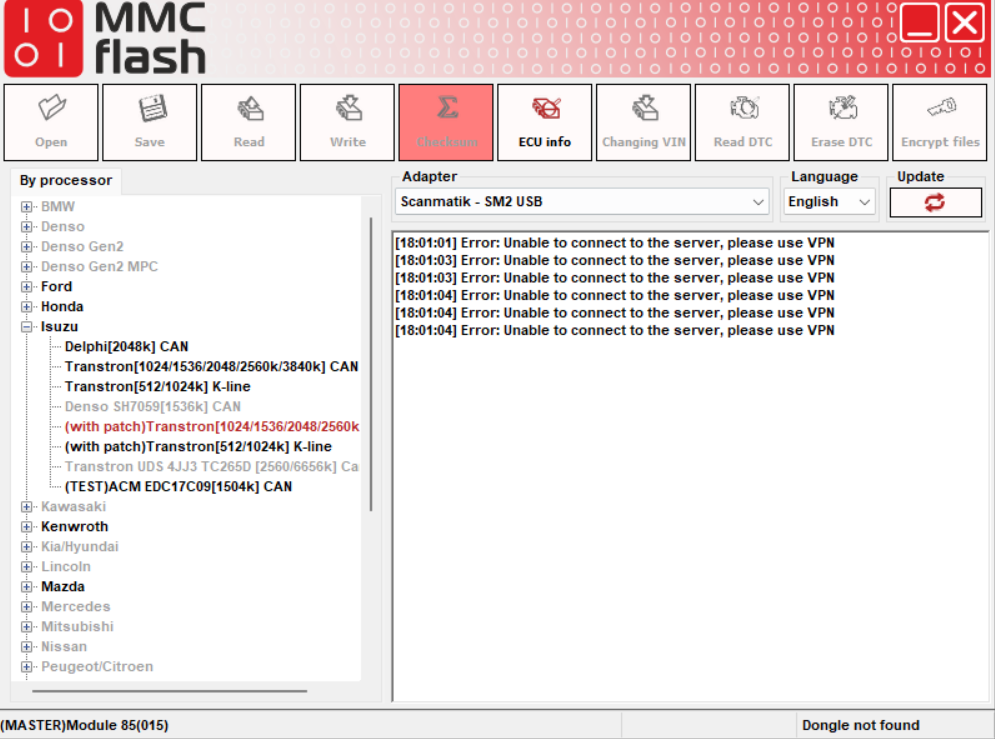This screenshot has width=995, height=739.
Task: Click 'Dongle not found' status text
Action: (x=860, y=725)
